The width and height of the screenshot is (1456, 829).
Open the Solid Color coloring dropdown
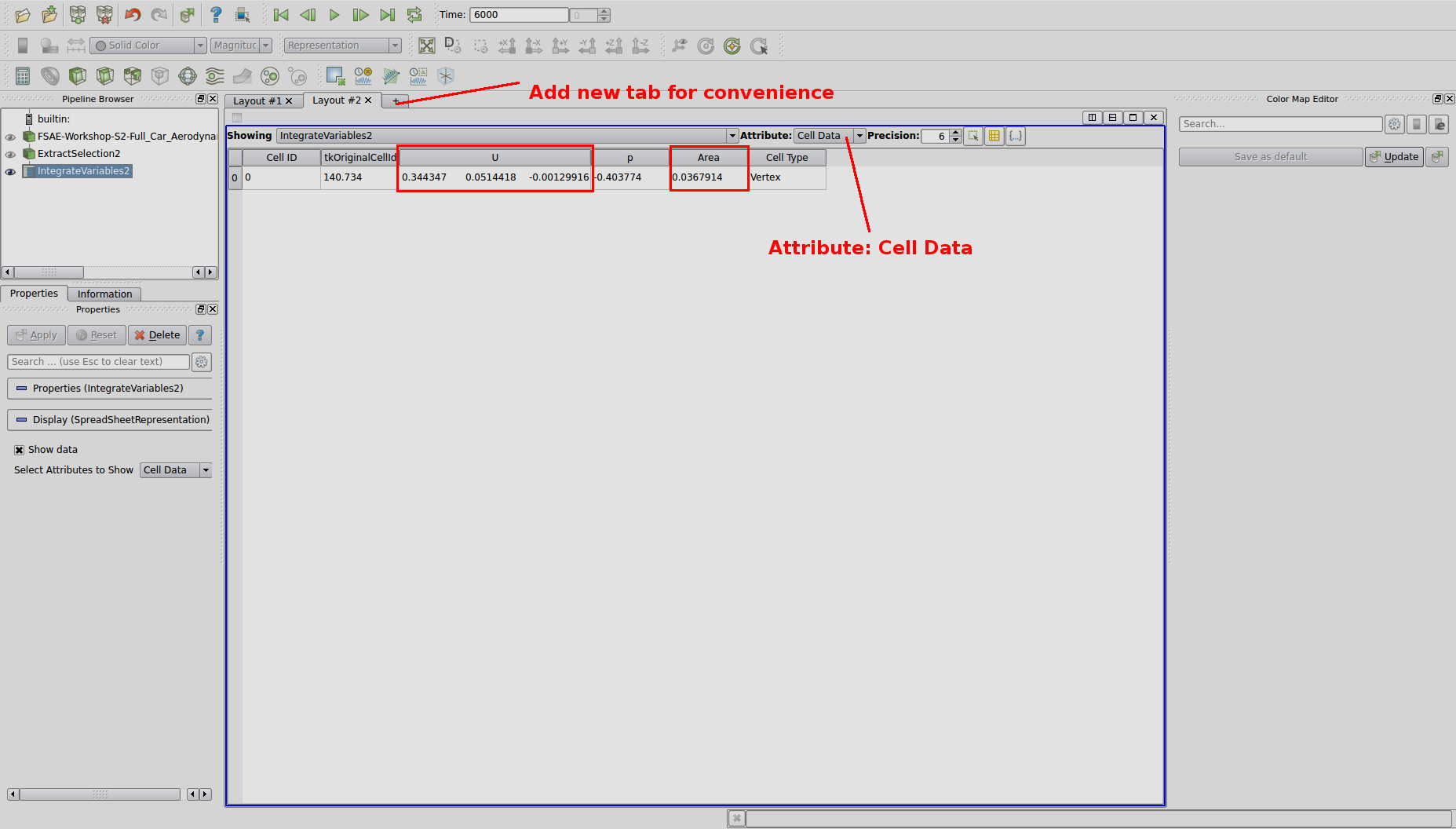148,46
